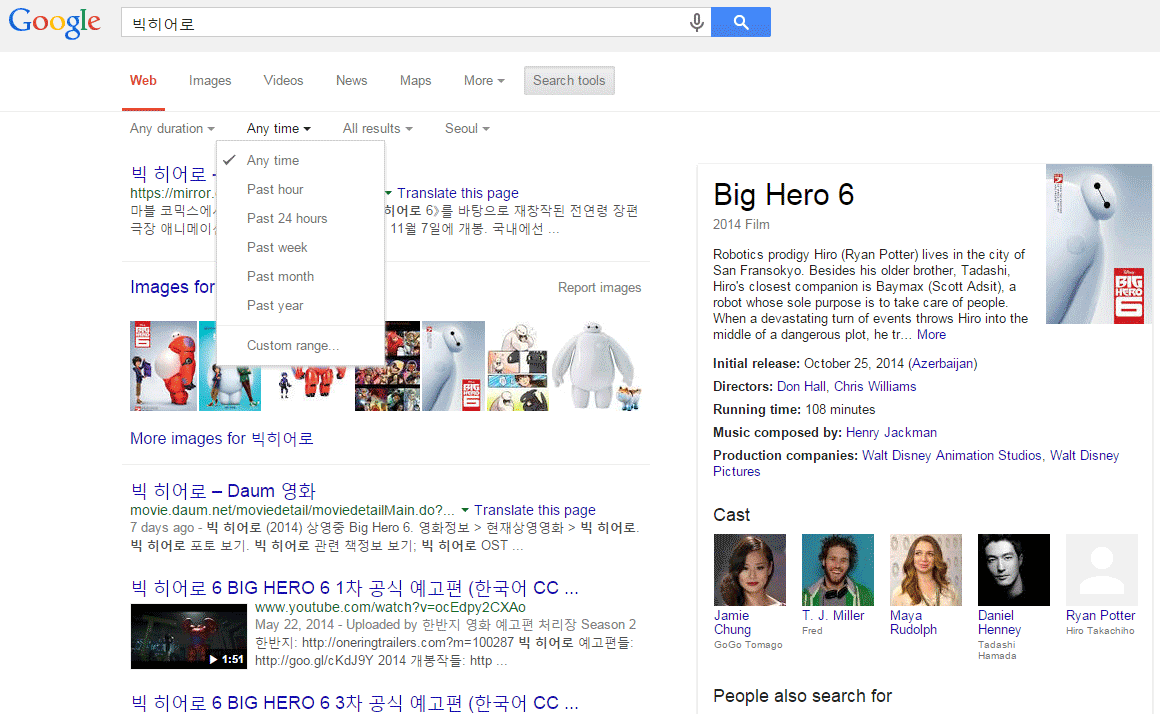Switch to the News tab
Viewport: 1160px width, 714px height.
pyautogui.click(x=351, y=81)
